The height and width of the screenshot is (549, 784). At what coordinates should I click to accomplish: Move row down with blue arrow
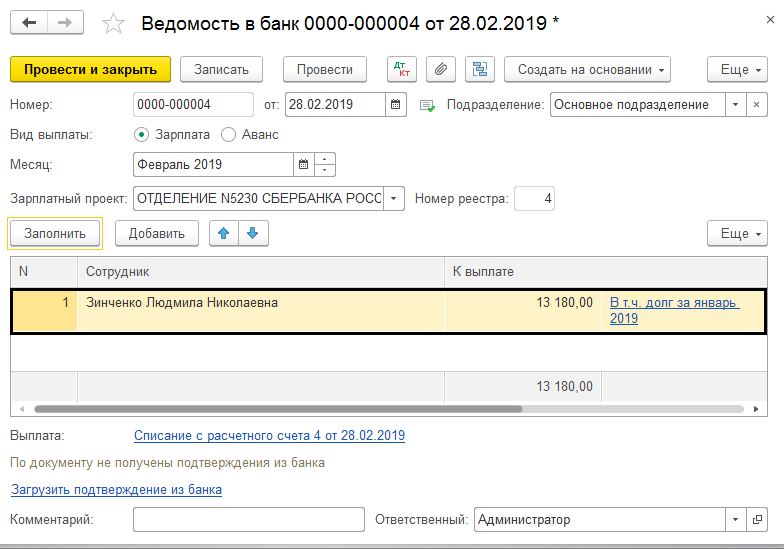point(253,233)
